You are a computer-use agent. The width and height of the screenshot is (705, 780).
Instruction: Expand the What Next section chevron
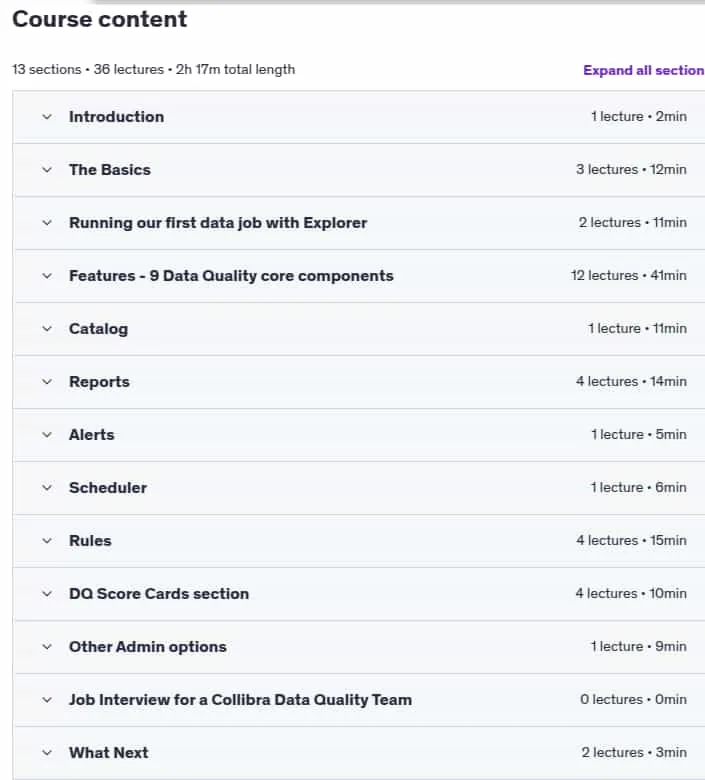pyautogui.click(x=47, y=753)
